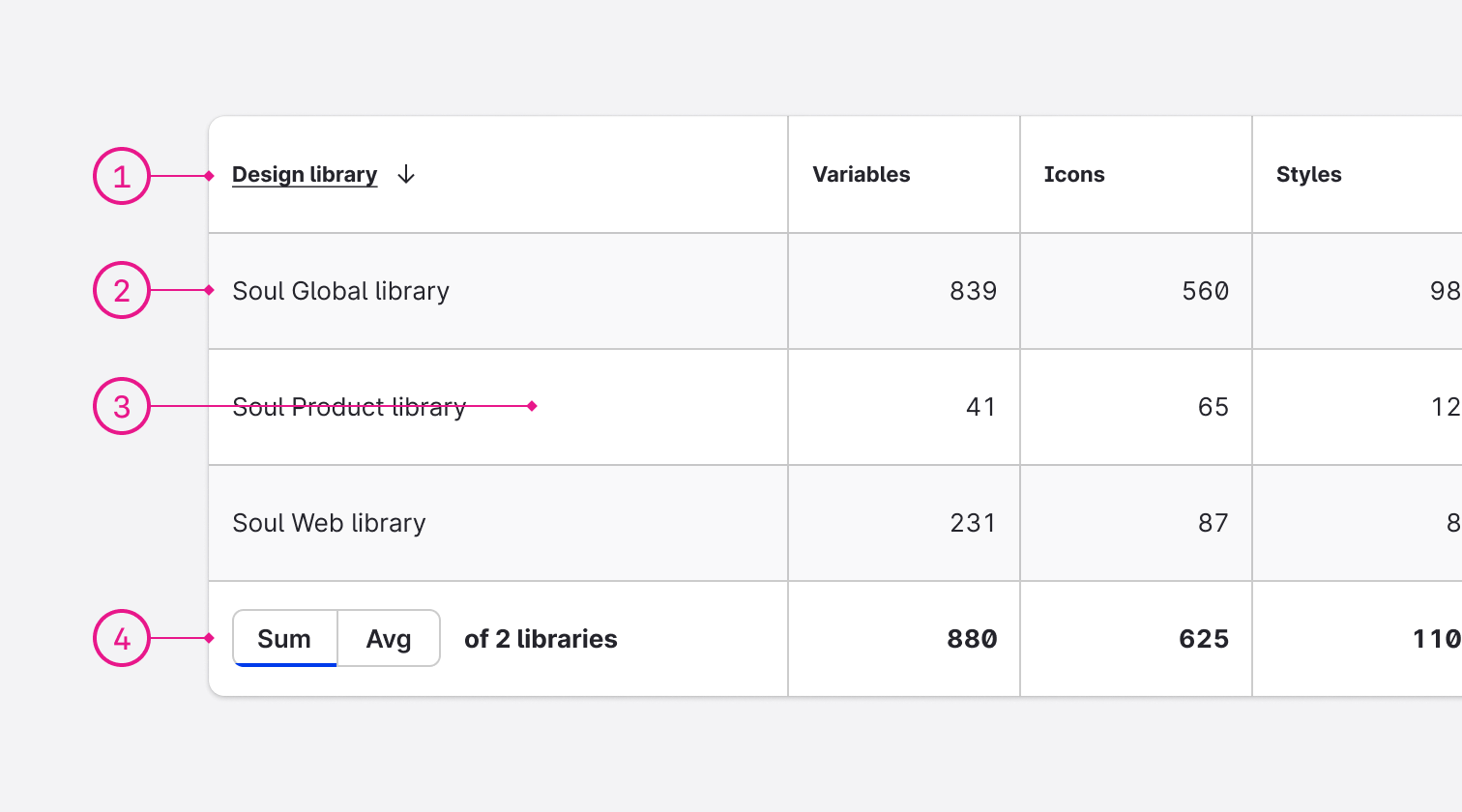Click annotation marker number 1
1462x812 pixels.
click(x=121, y=175)
